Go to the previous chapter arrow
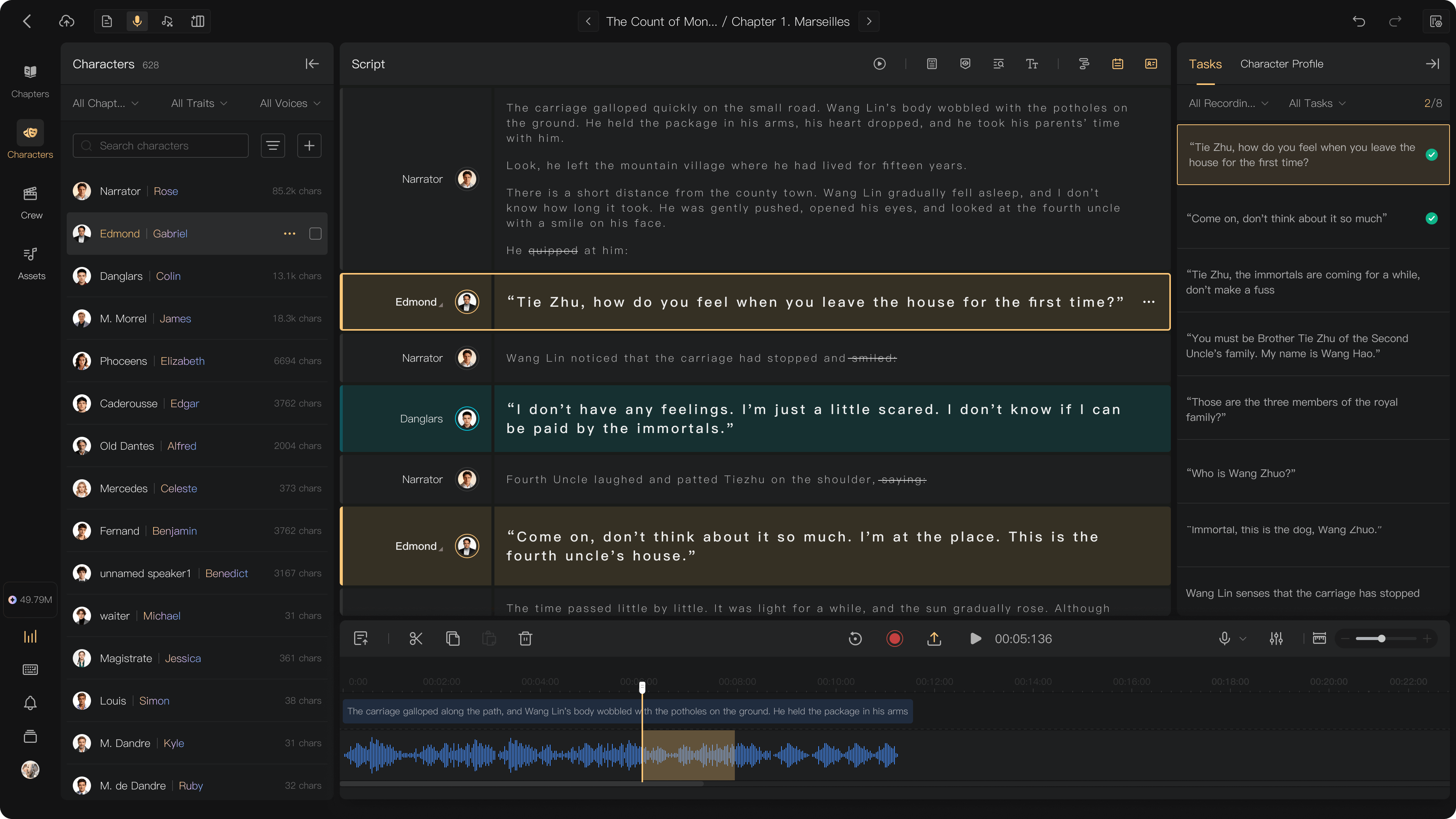This screenshot has height=819, width=1456. [588, 22]
